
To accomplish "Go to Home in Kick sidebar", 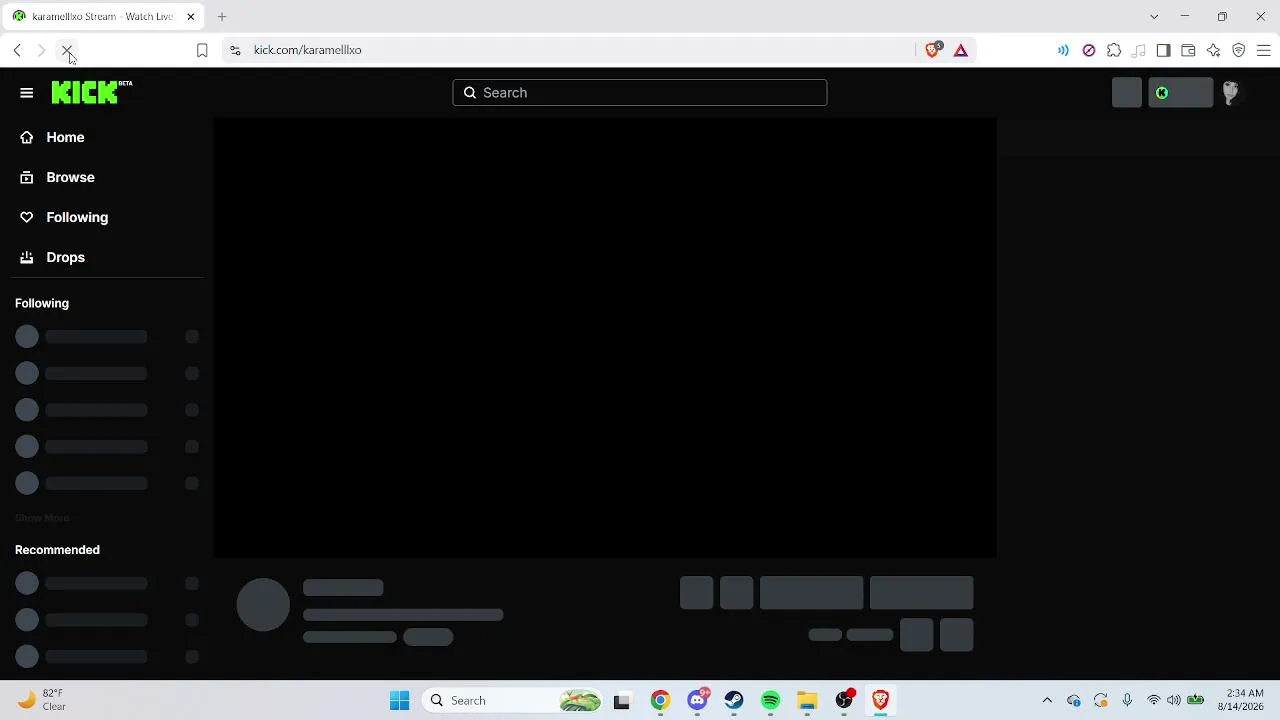I will coord(65,137).
